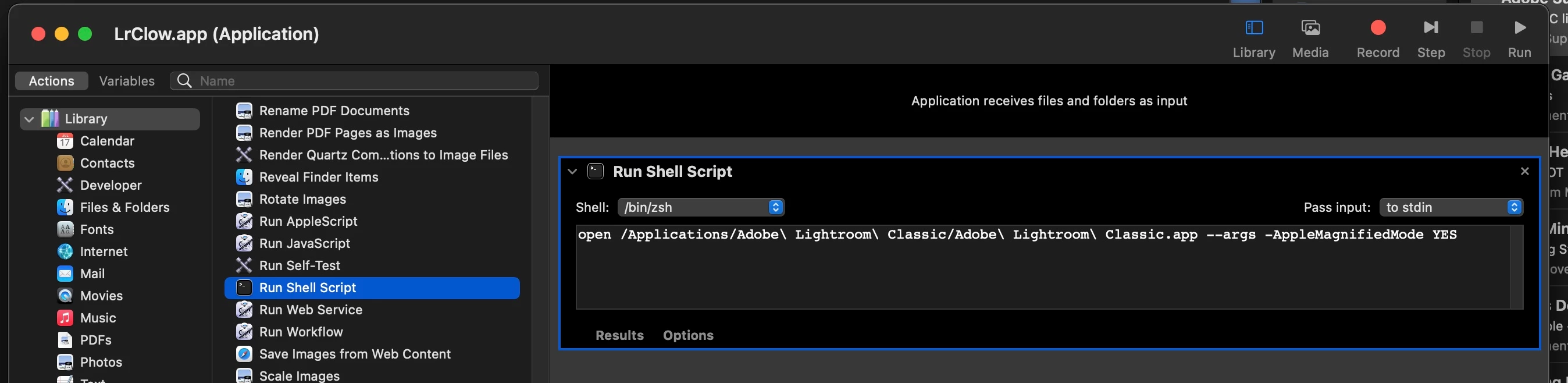Start recording with the Record button
Image resolution: width=1568 pixels, height=383 pixels.
point(1377,28)
